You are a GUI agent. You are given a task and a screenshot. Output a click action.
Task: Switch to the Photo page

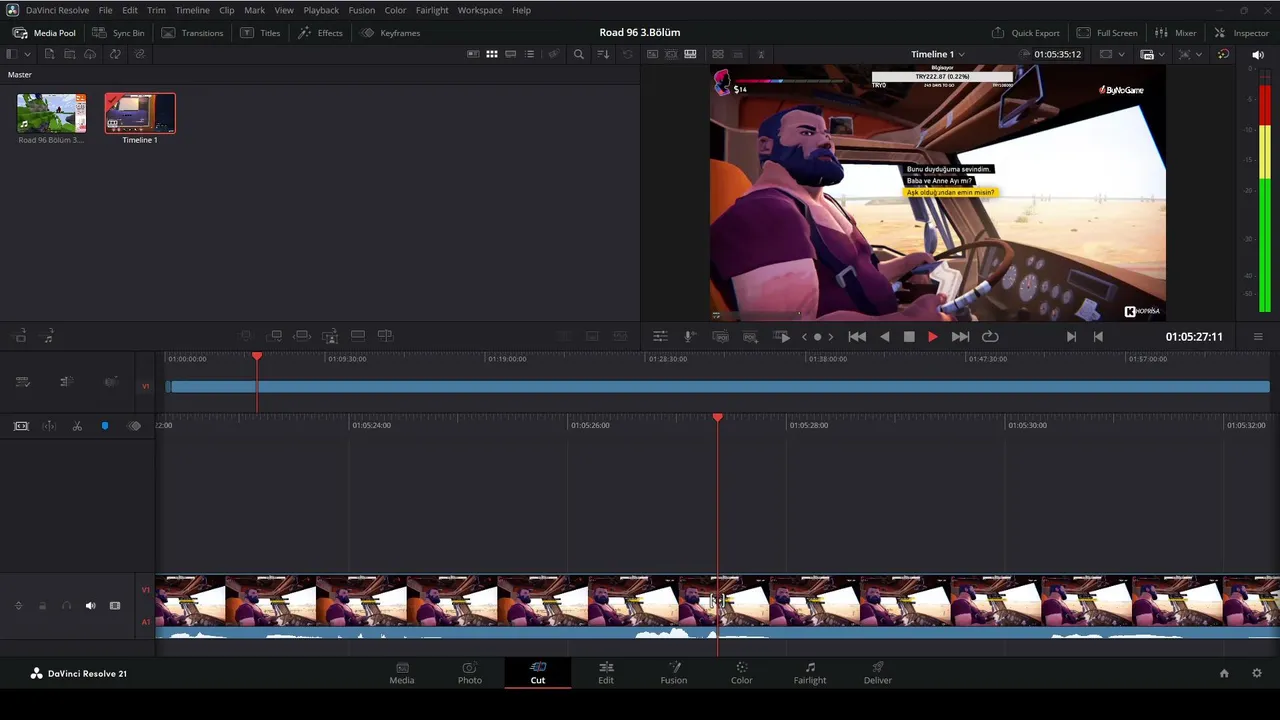click(x=470, y=673)
